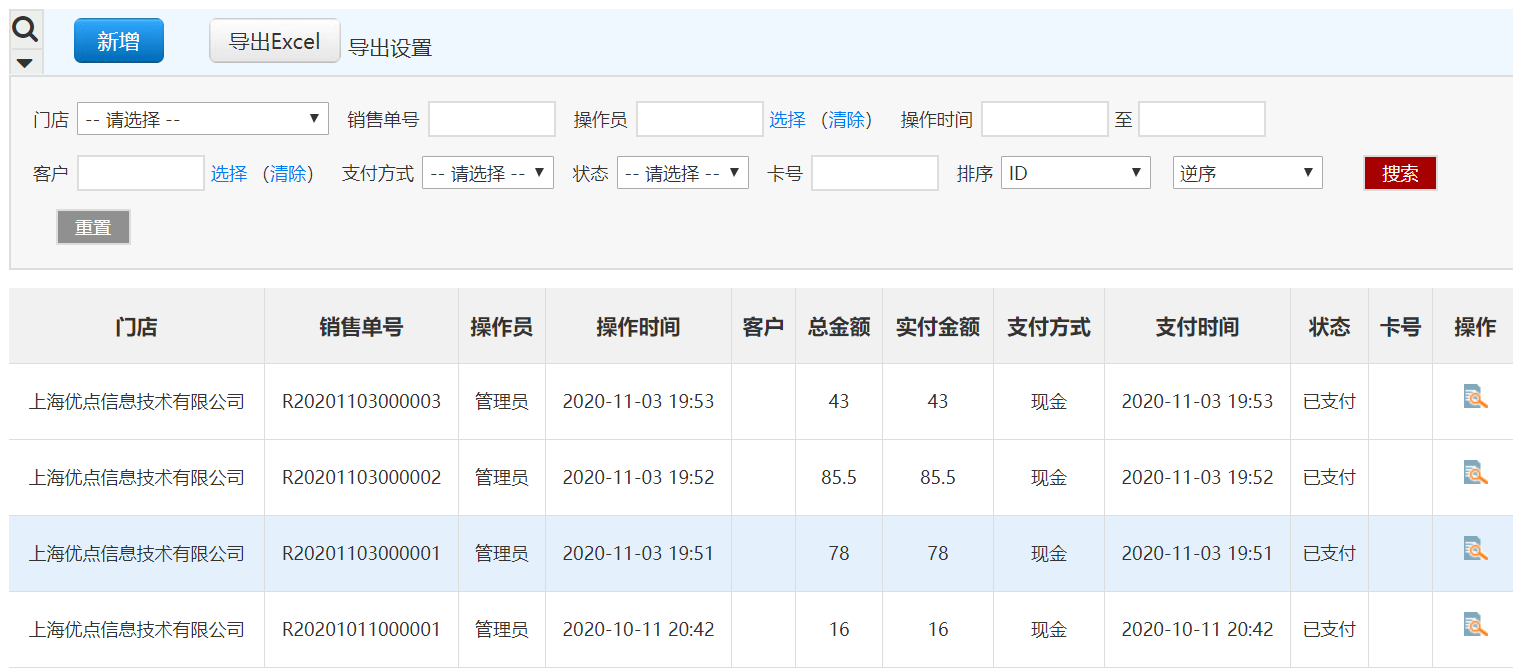Viewport: 1513px width, 670px height.
Task: Click the 支付方式 column header
Action: click(x=1049, y=326)
